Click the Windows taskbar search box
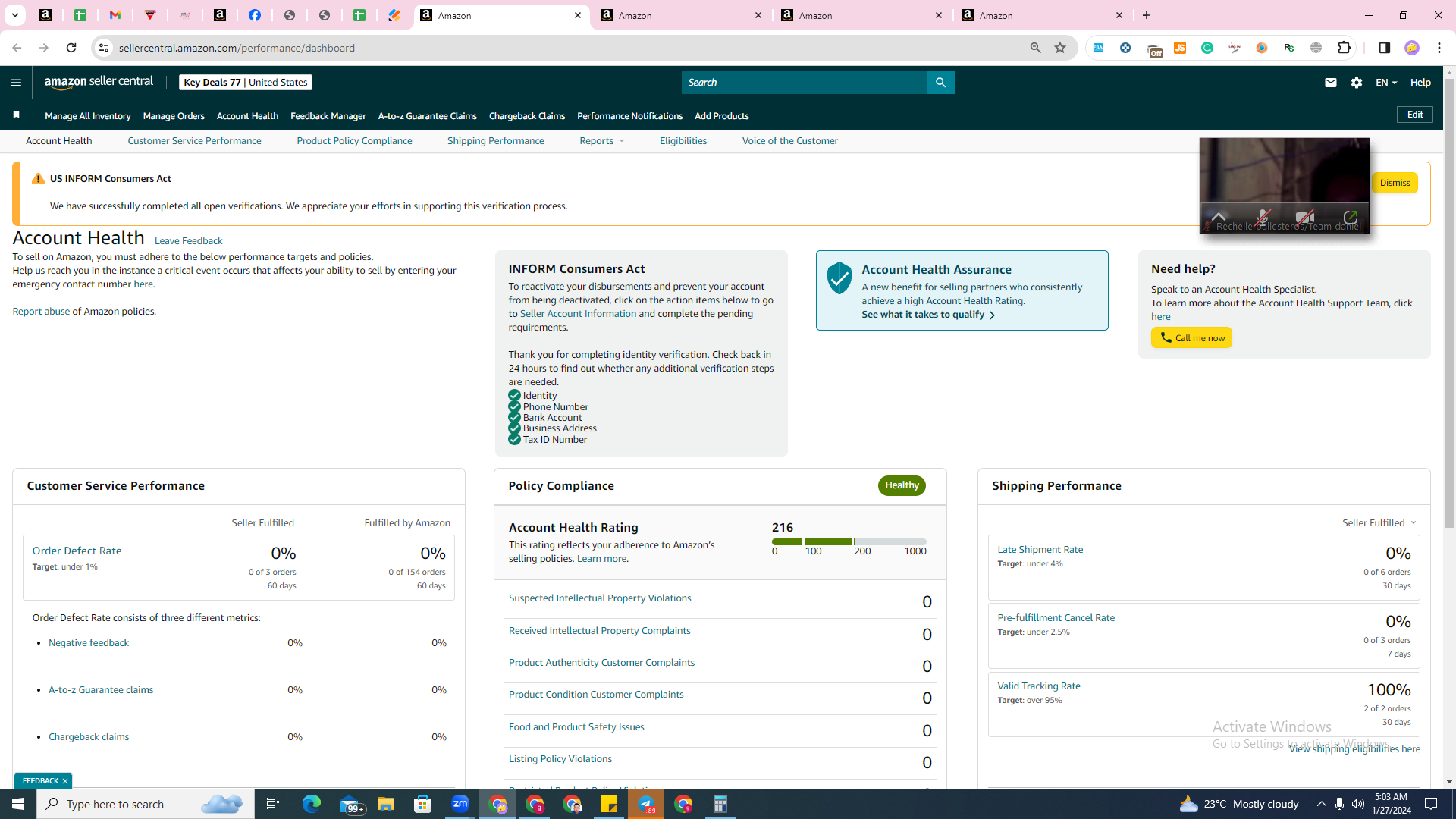Viewport: 1456px width, 819px height. coord(146,804)
